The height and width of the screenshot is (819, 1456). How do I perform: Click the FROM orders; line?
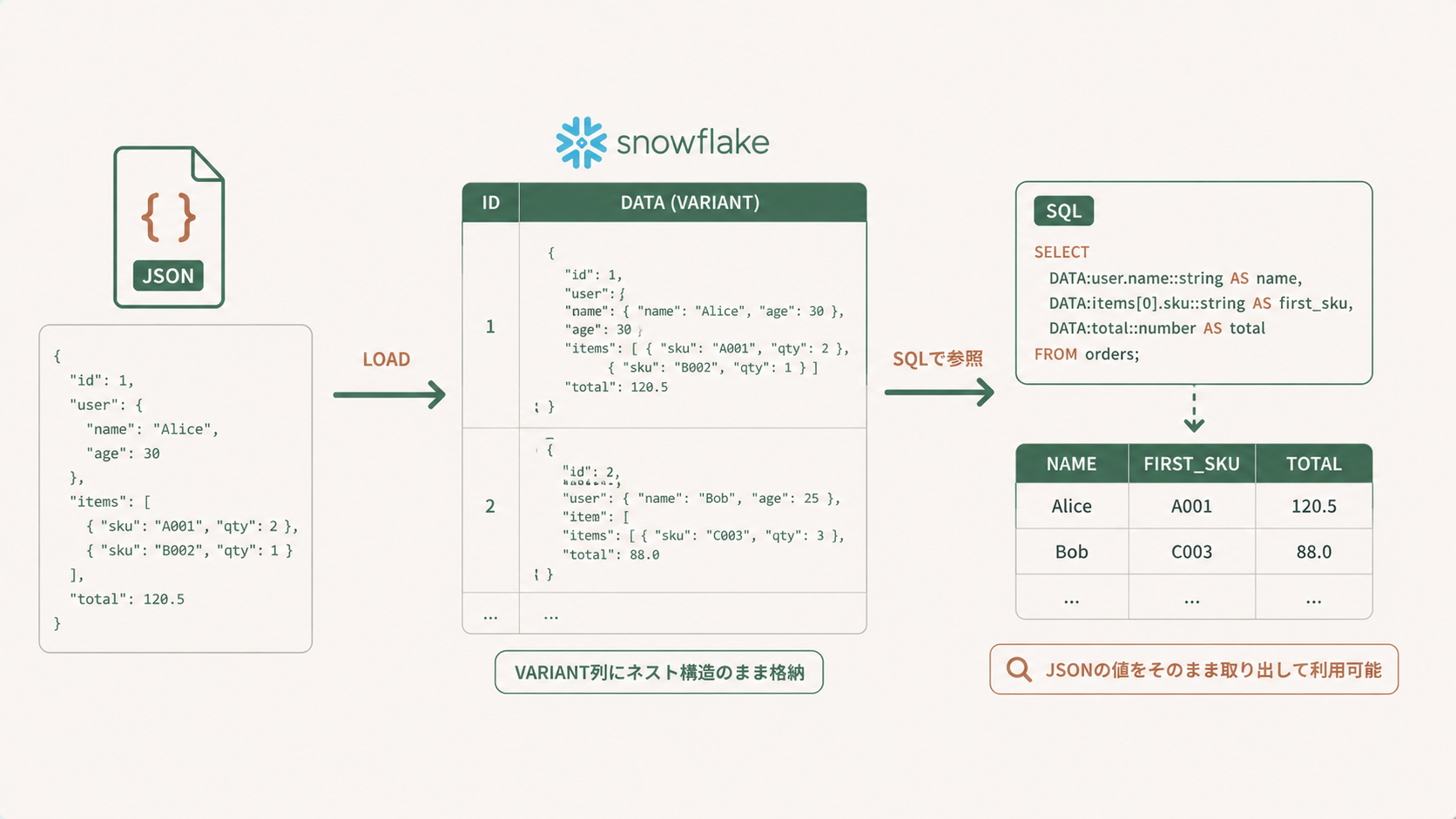(1087, 354)
